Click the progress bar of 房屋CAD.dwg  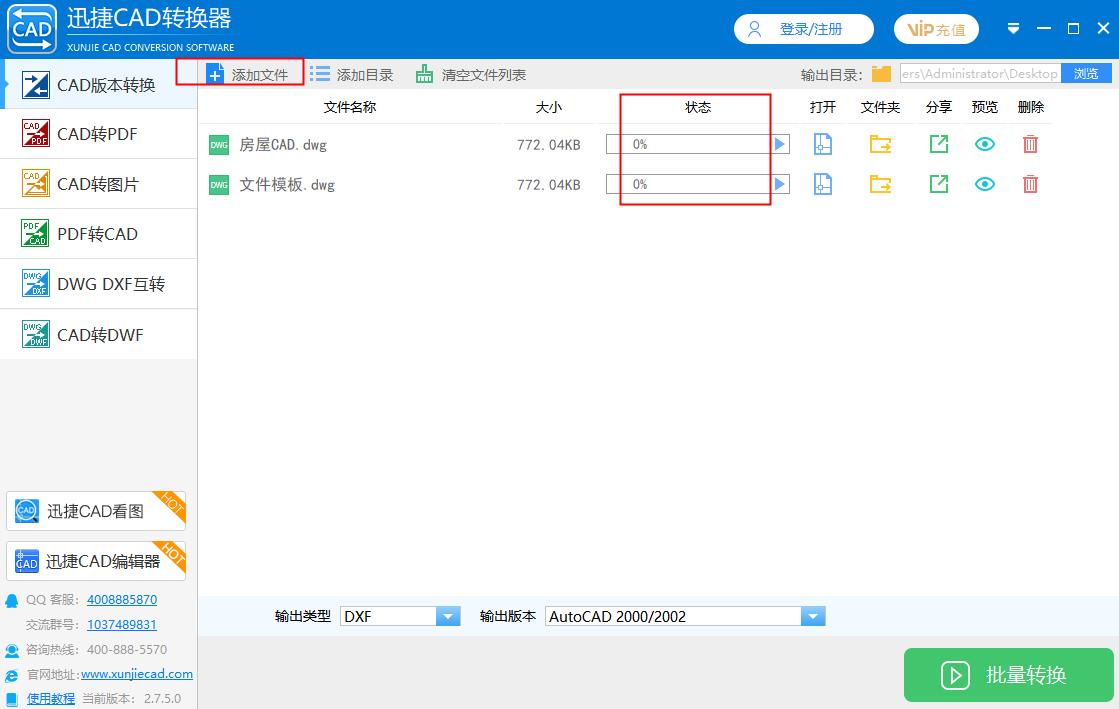tap(690, 143)
